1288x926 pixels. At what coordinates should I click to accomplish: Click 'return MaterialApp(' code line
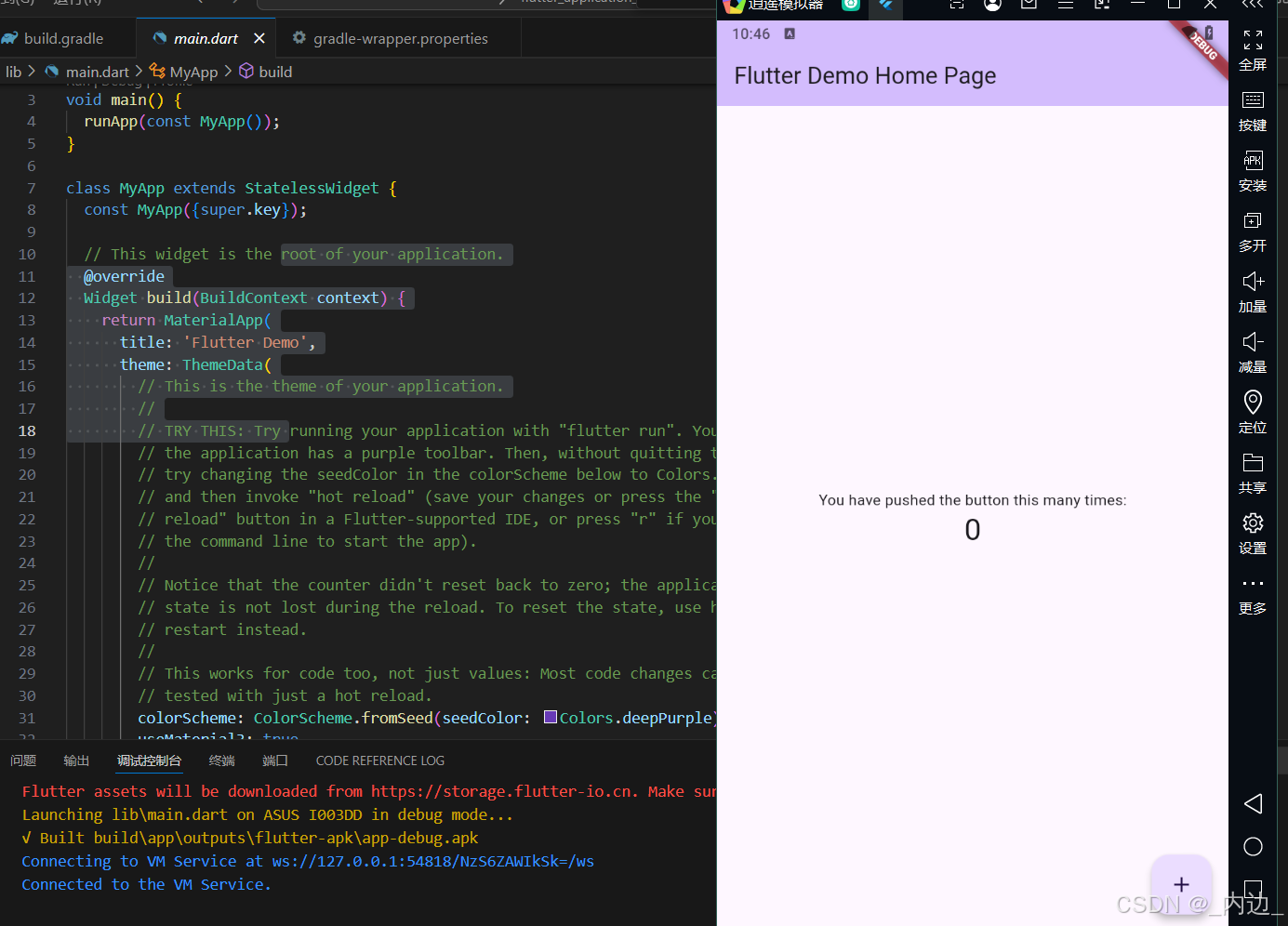186,320
